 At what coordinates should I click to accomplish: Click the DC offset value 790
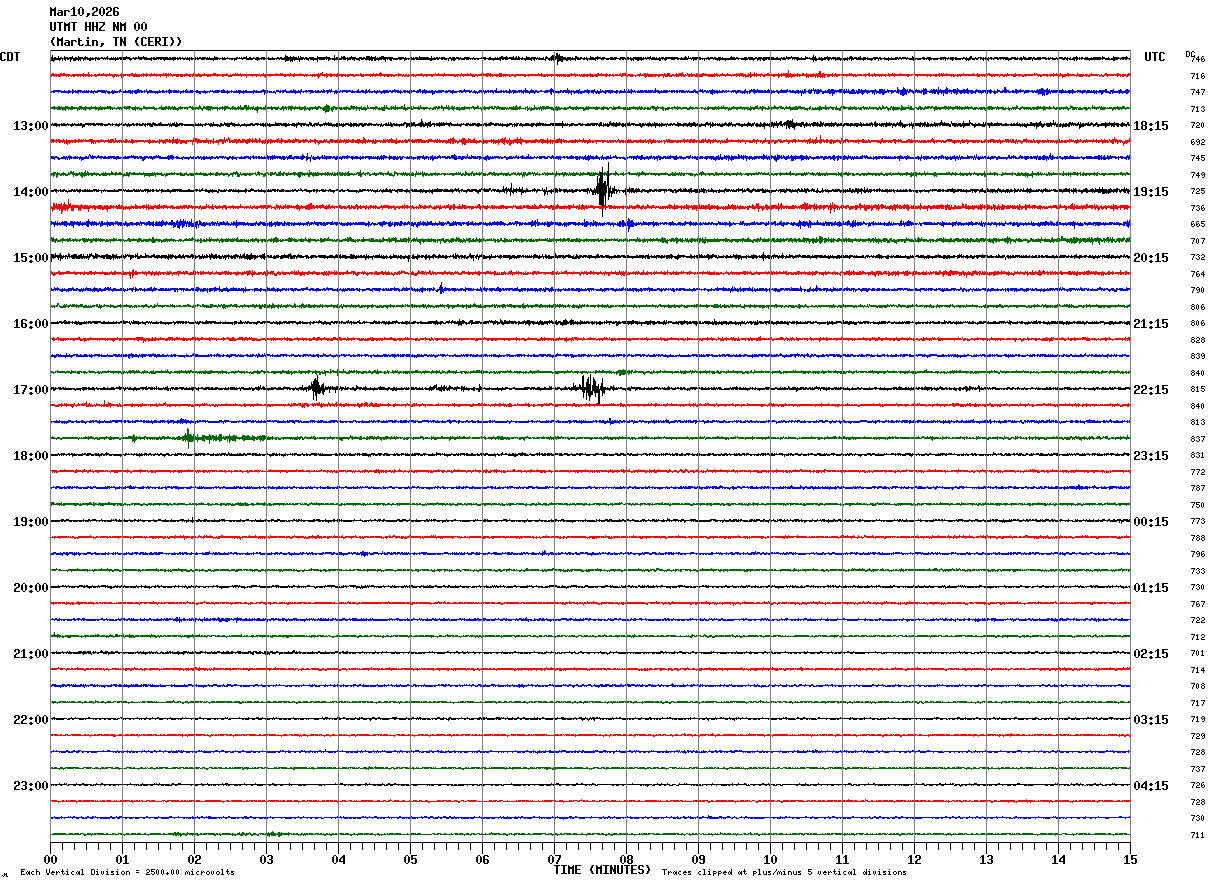point(1197,291)
